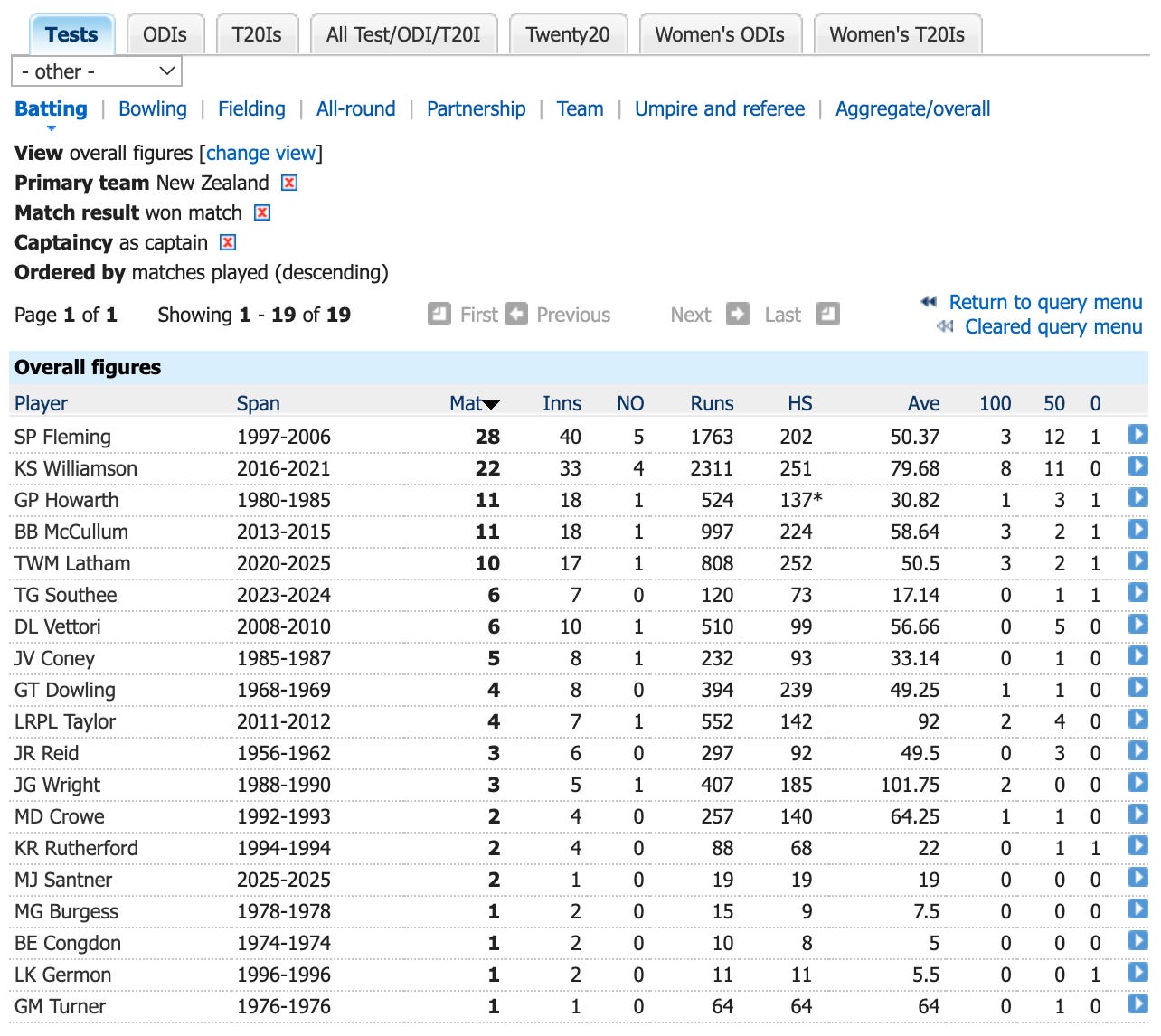Click Cleared query menu link
This screenshot has height=1036, width=1161.
pos(1053,326)
